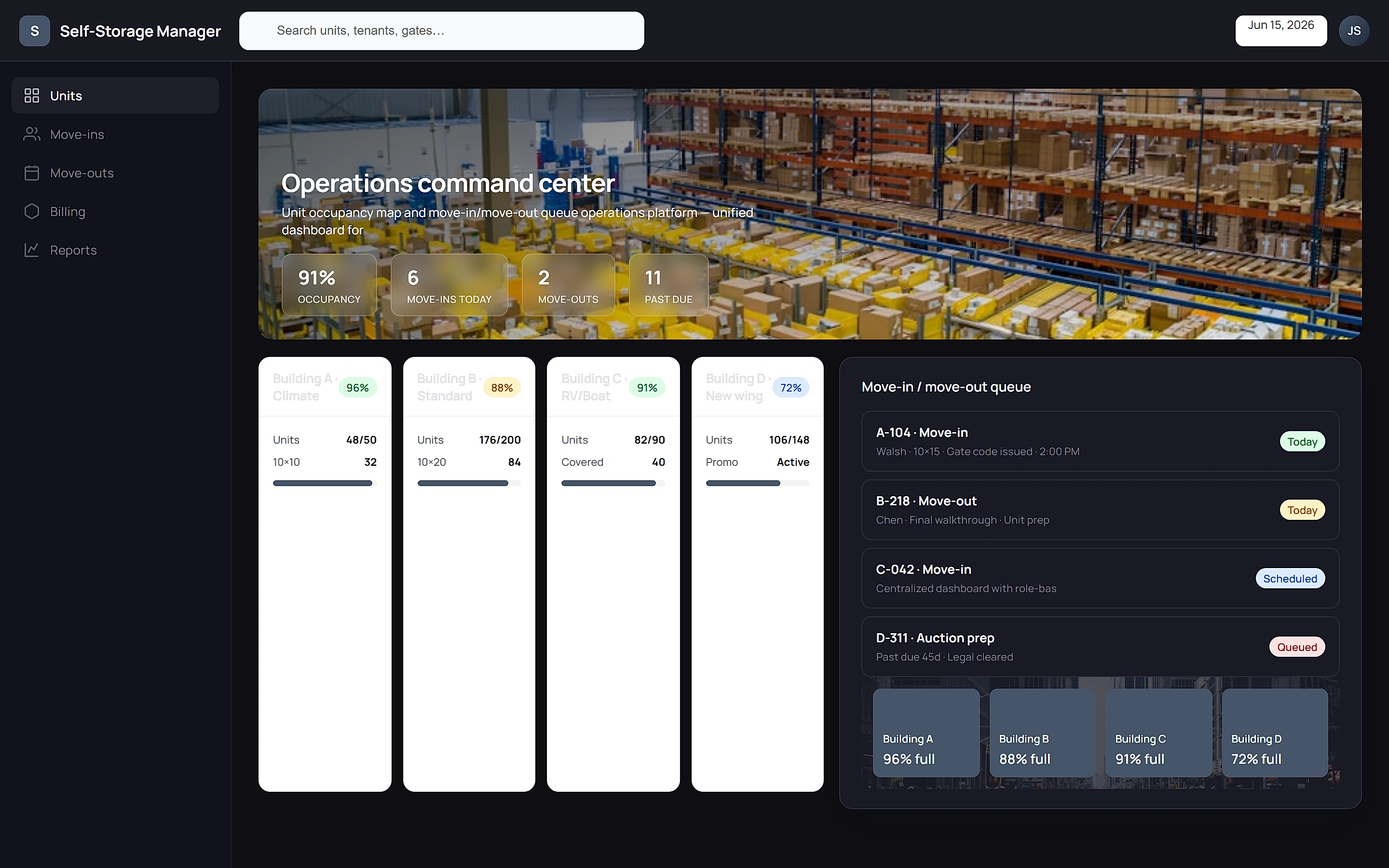Click Building A occupancy progress bar
This screenshot has width=1389, height=868.
pos(325,483)
